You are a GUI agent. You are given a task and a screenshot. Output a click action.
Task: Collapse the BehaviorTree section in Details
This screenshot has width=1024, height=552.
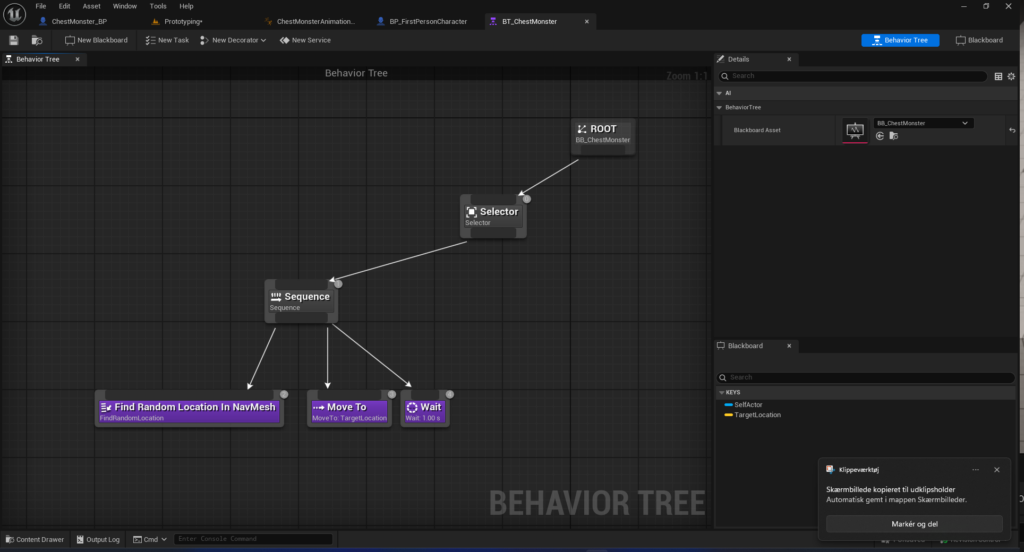tap(719, 106)
